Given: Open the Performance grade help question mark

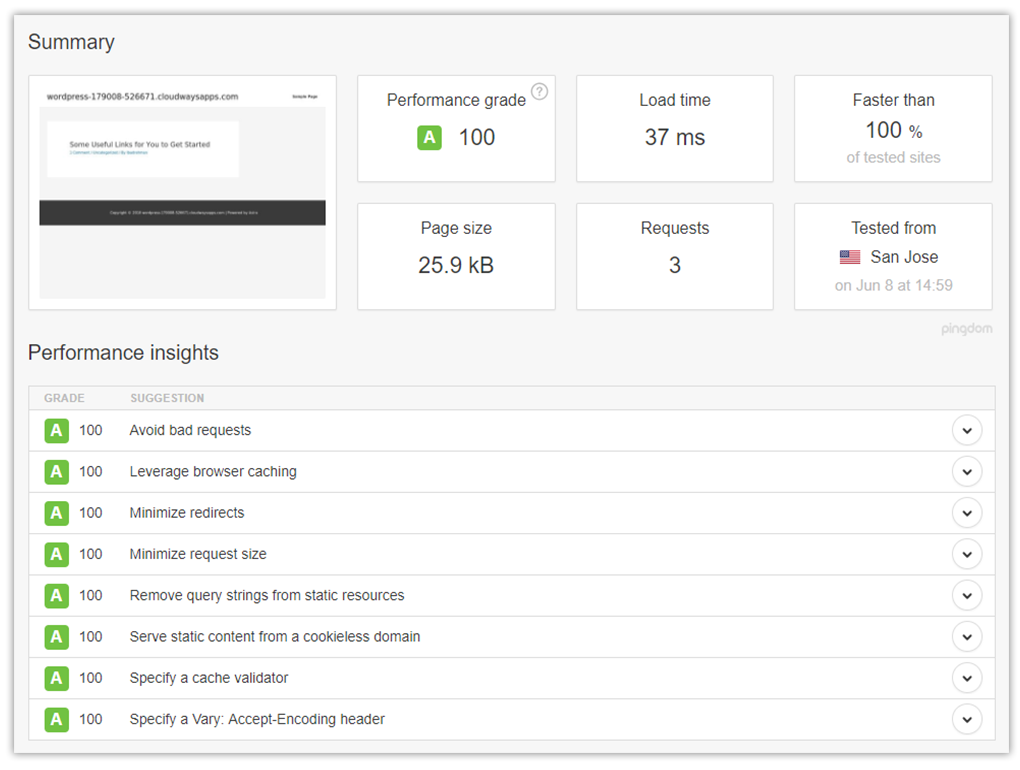Looking at the screenshot, I should pyautogui.click(x=539, y=92).
